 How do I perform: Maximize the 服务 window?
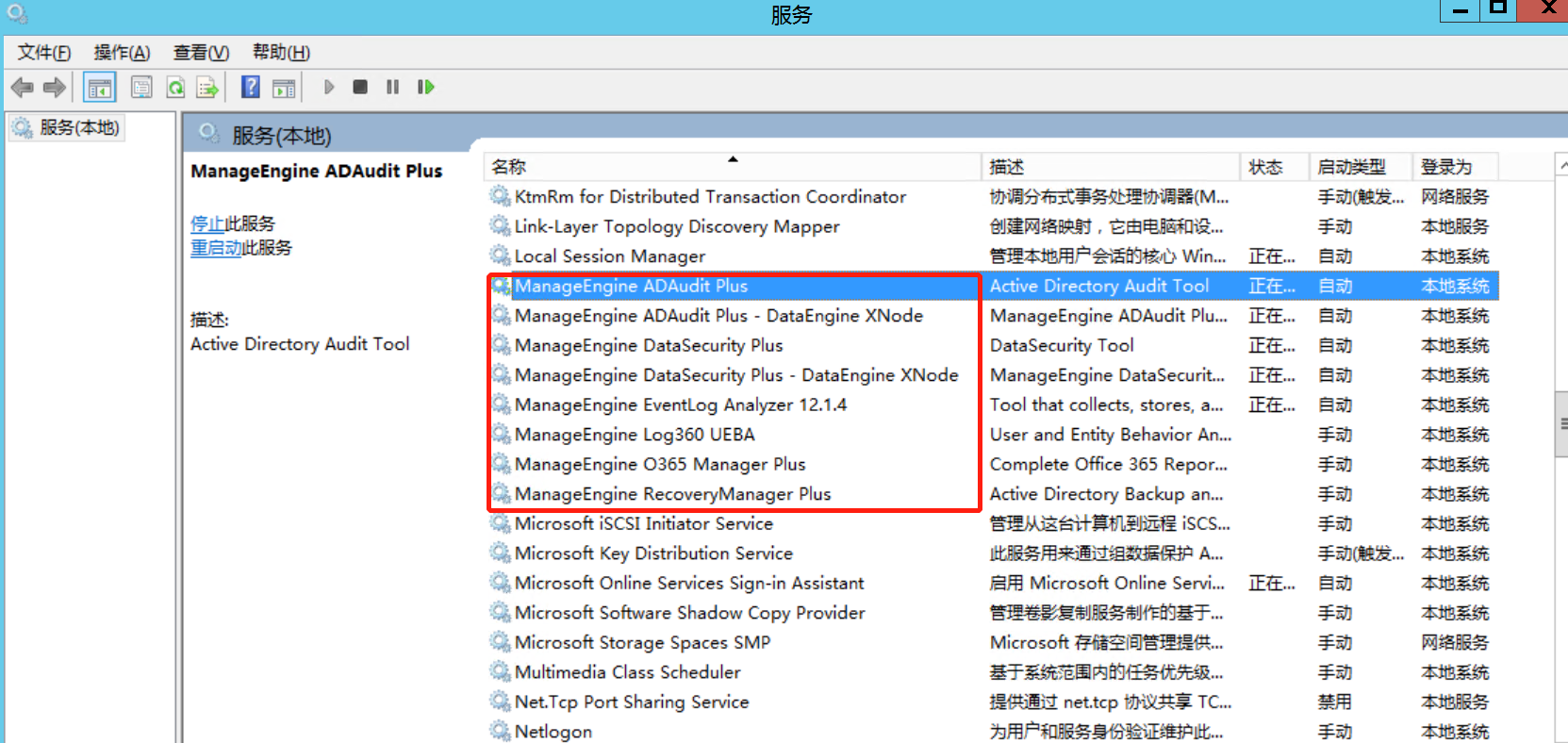(1498, 9)
